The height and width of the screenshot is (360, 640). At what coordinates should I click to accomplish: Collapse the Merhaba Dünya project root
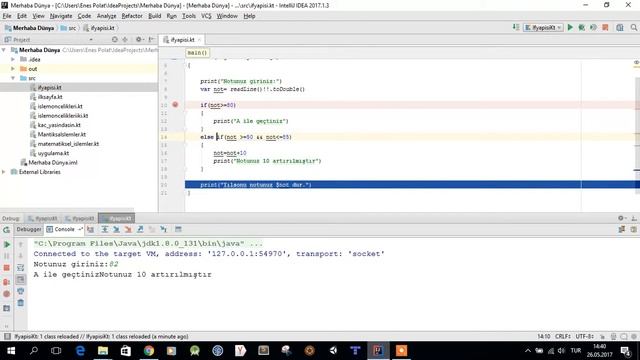(4, 50)
